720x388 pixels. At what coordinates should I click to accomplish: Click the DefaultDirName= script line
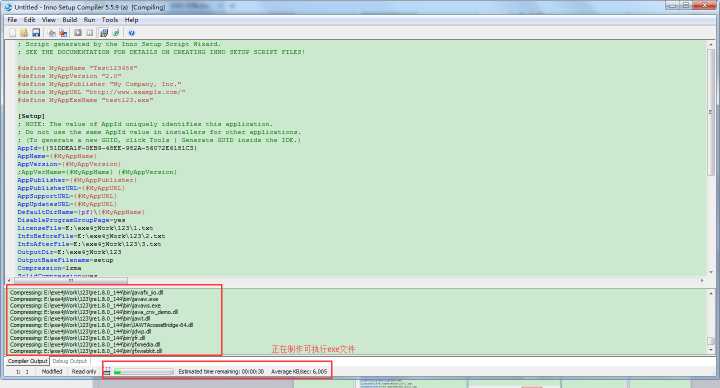[x=81, y=212]
